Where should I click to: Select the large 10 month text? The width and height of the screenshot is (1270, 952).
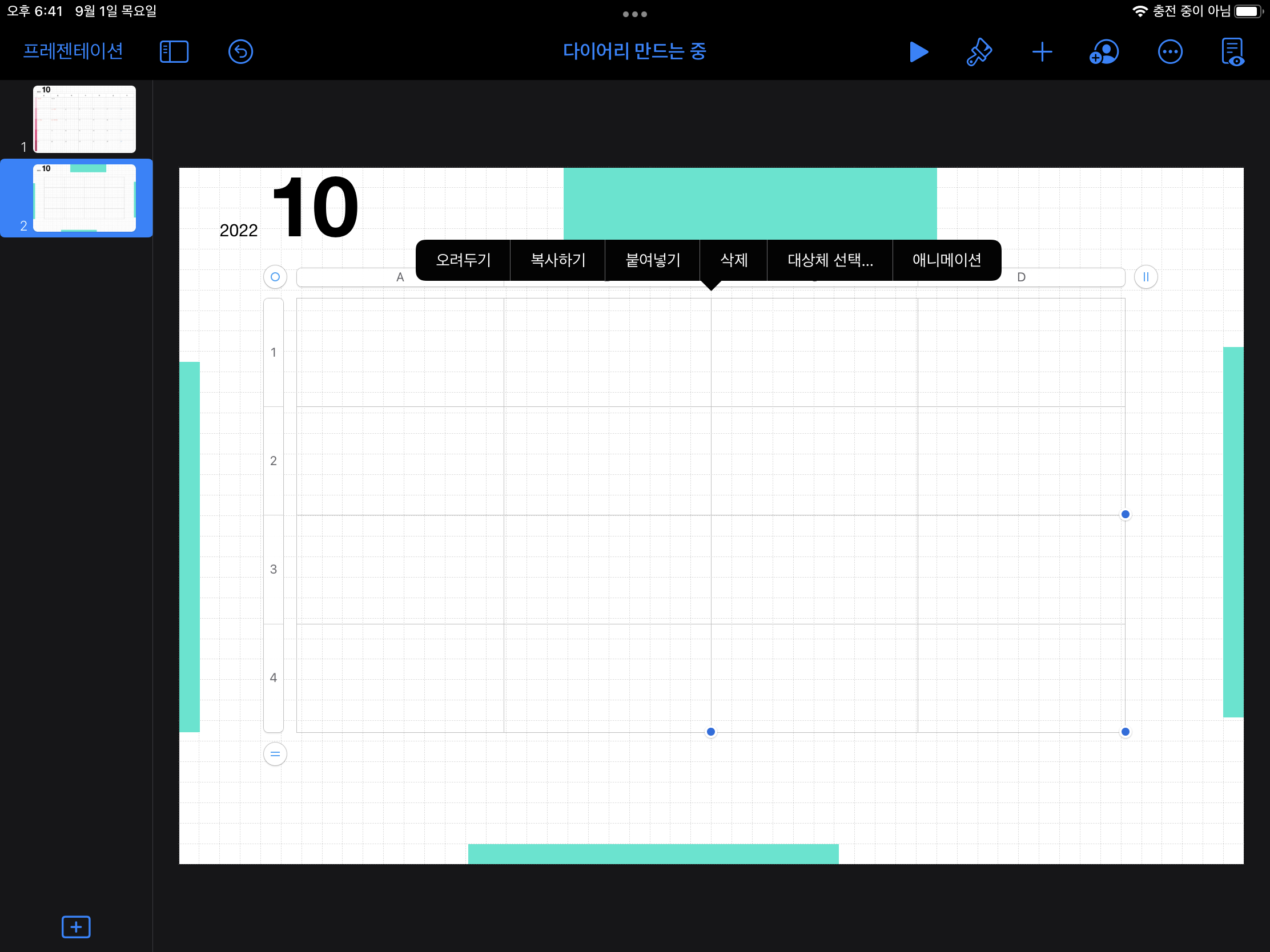click(315, 207)
